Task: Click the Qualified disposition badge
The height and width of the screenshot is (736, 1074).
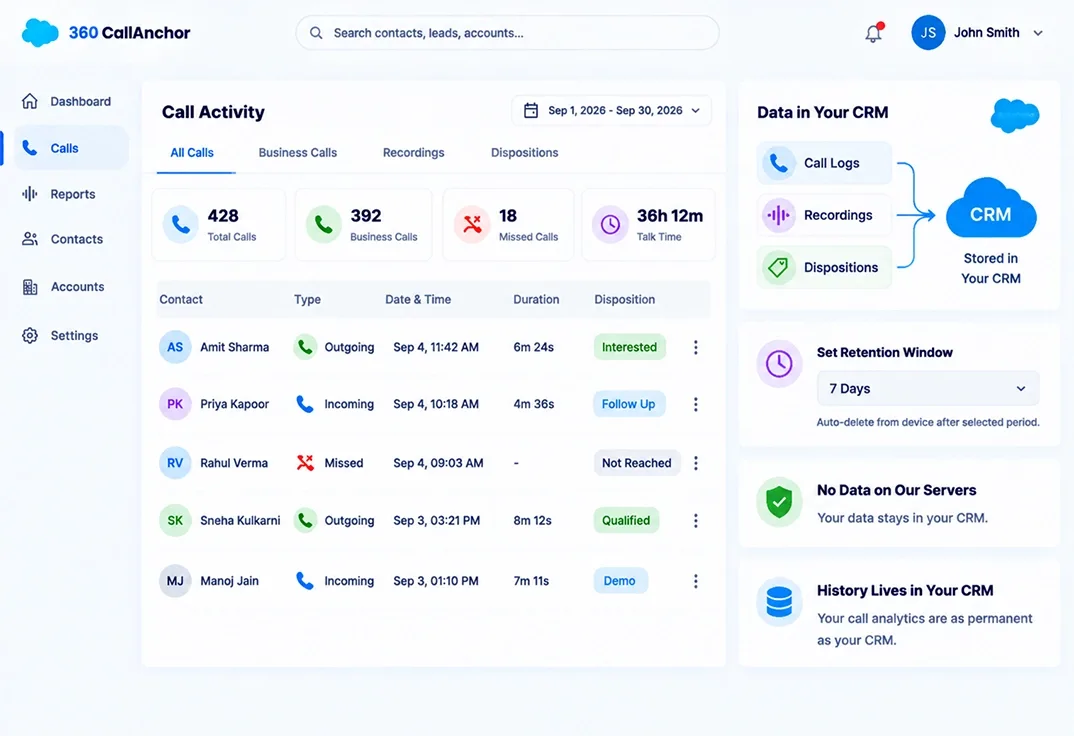Action: point(626,520)
